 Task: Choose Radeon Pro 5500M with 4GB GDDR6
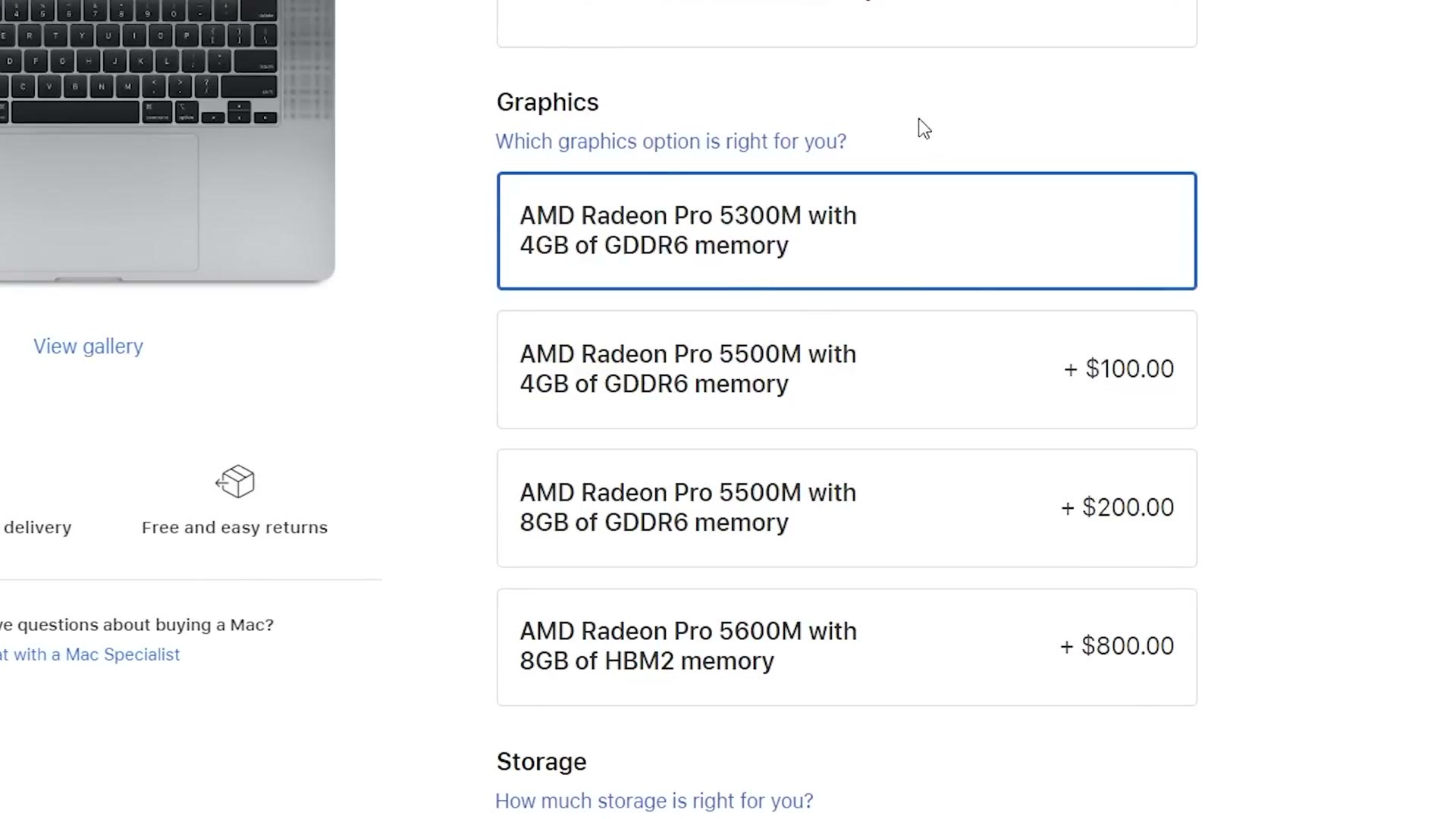[x=846, y=369]
